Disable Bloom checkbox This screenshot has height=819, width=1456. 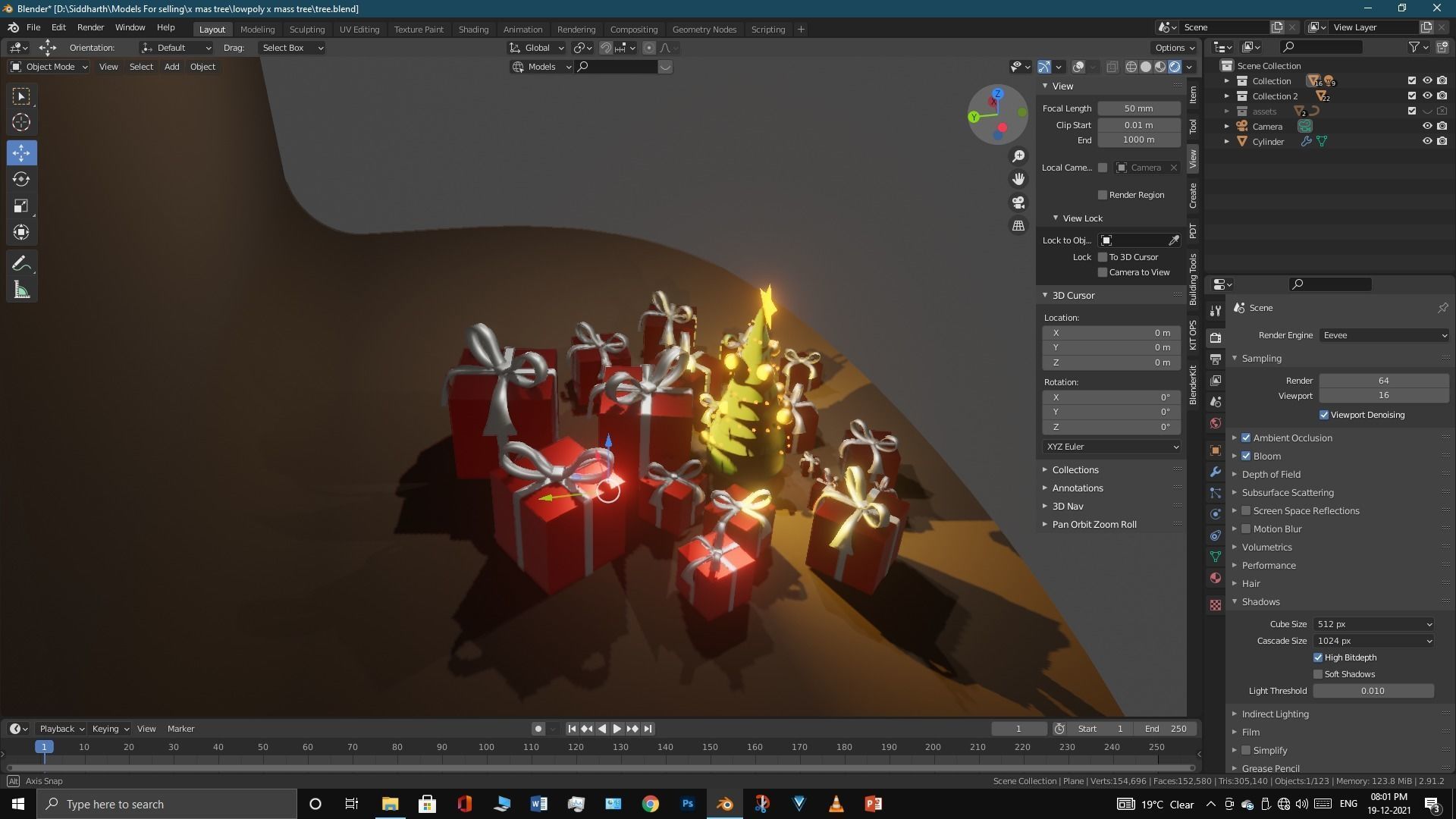(1246, 456)
